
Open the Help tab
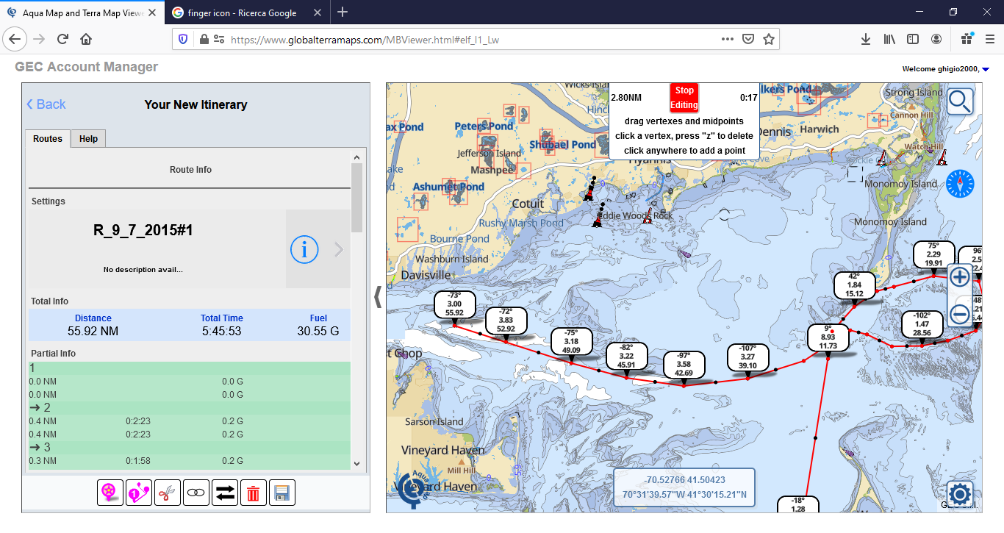[x=88, y=138]
